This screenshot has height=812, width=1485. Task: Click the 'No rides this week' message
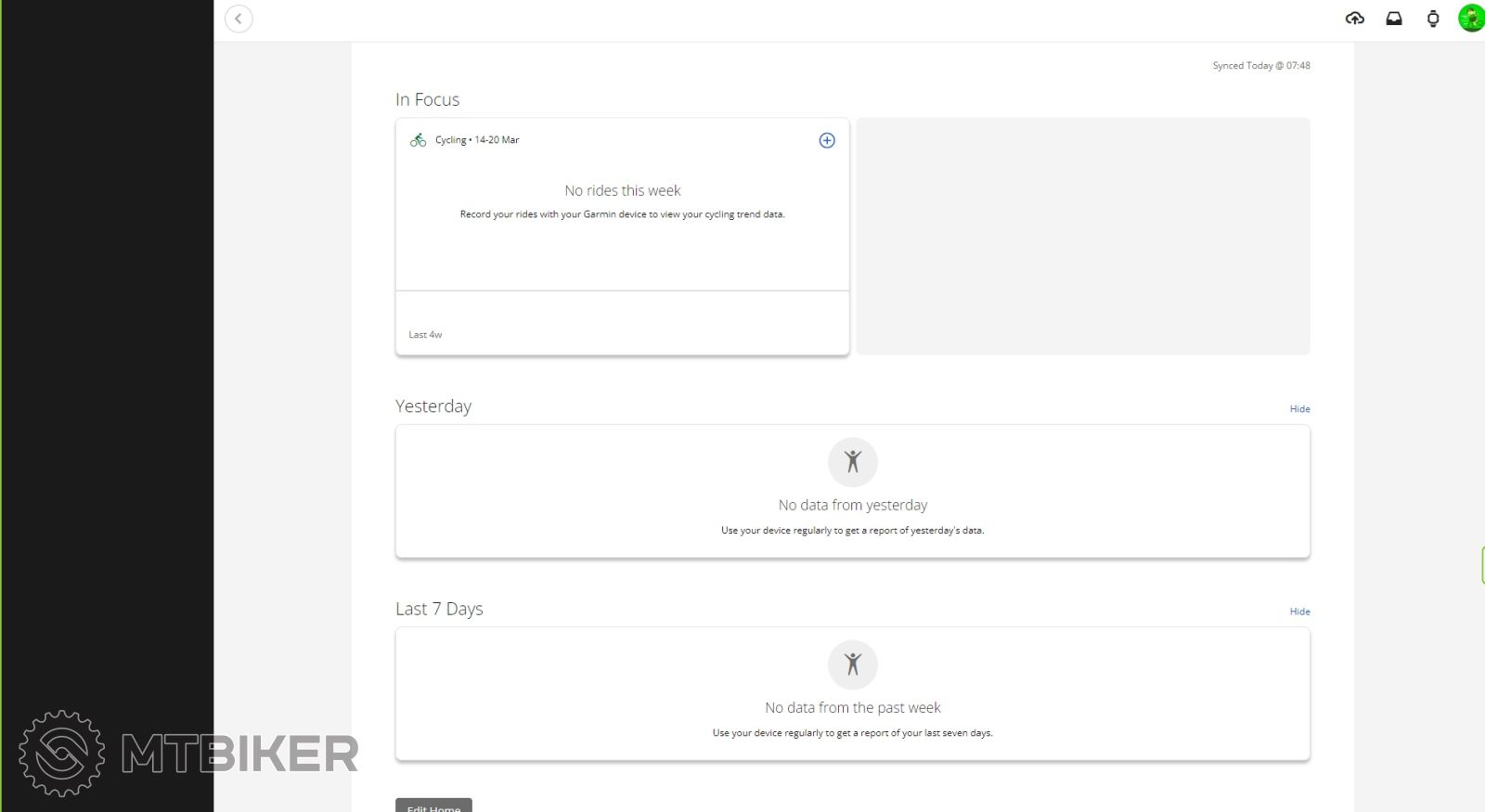pos(622,190)
